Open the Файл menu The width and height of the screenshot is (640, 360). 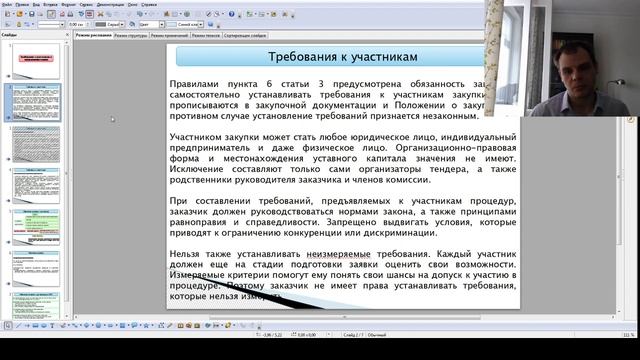pyautogui.click(x=7, y=4)
